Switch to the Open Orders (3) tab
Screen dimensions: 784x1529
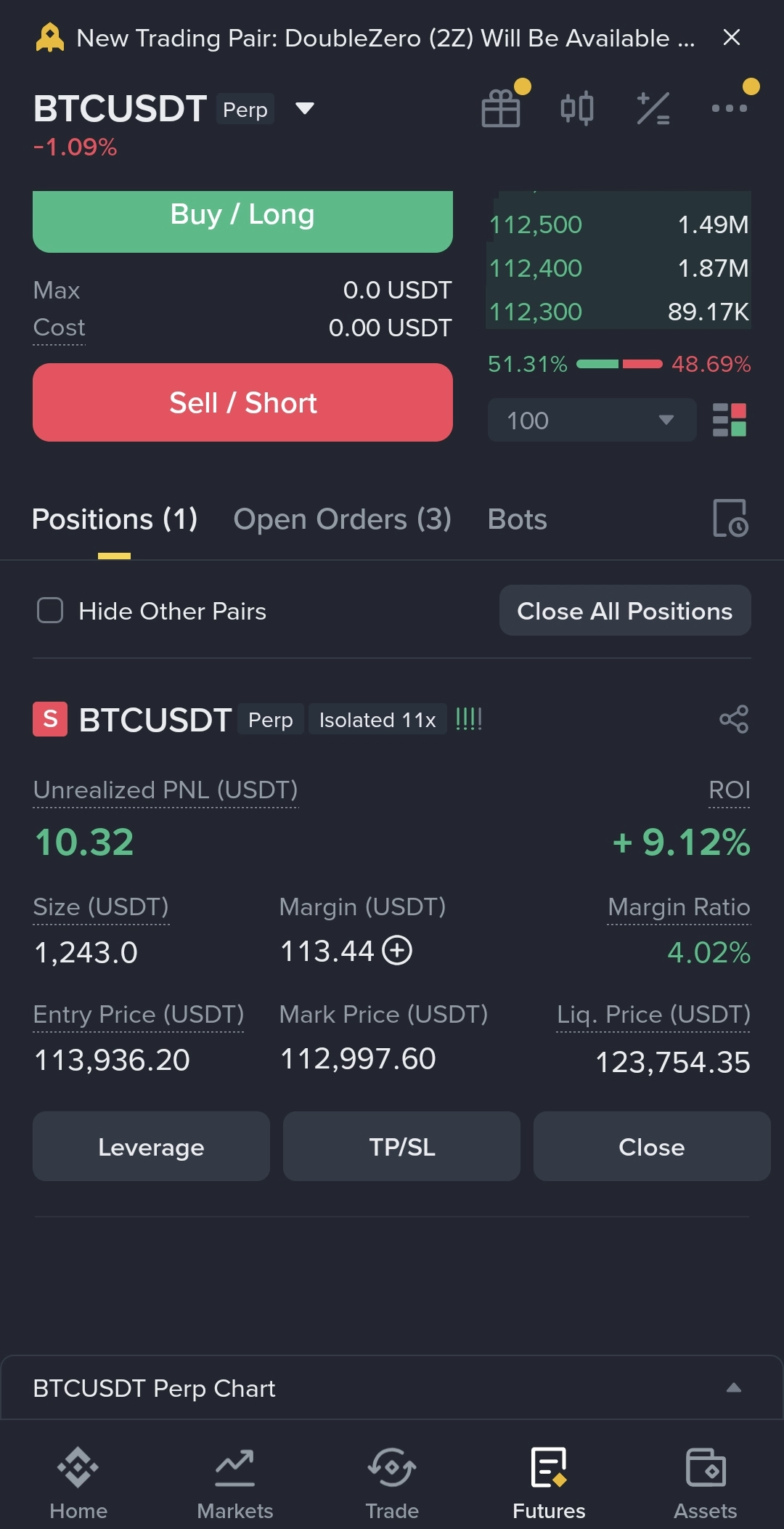(342, 519)
